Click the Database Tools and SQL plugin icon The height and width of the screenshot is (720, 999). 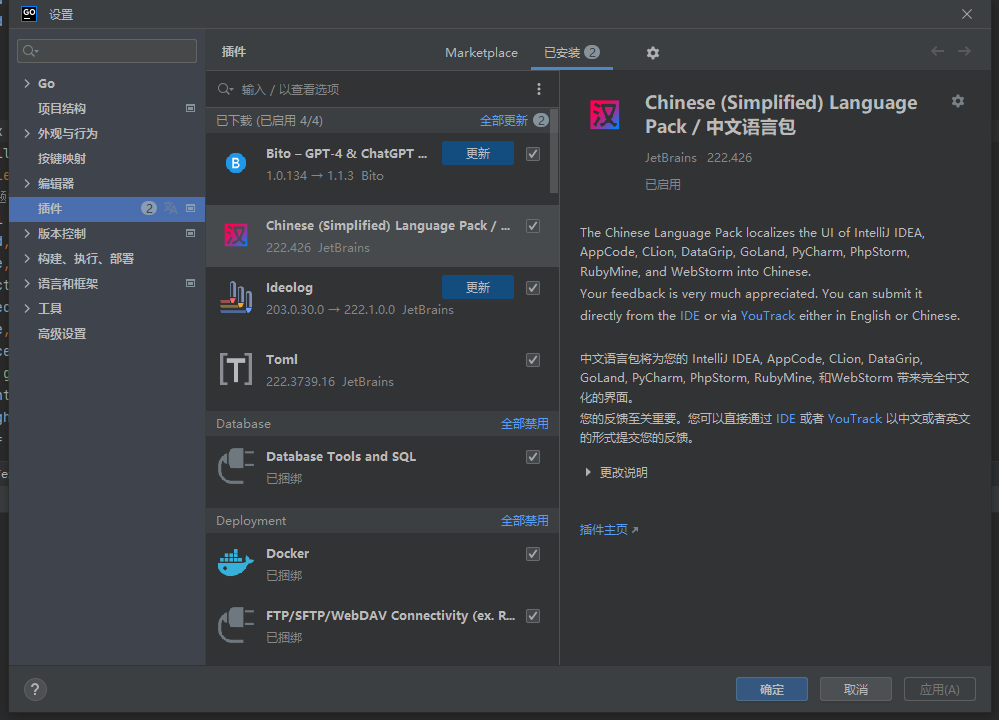pyautogui.click(x=235, y=464)
